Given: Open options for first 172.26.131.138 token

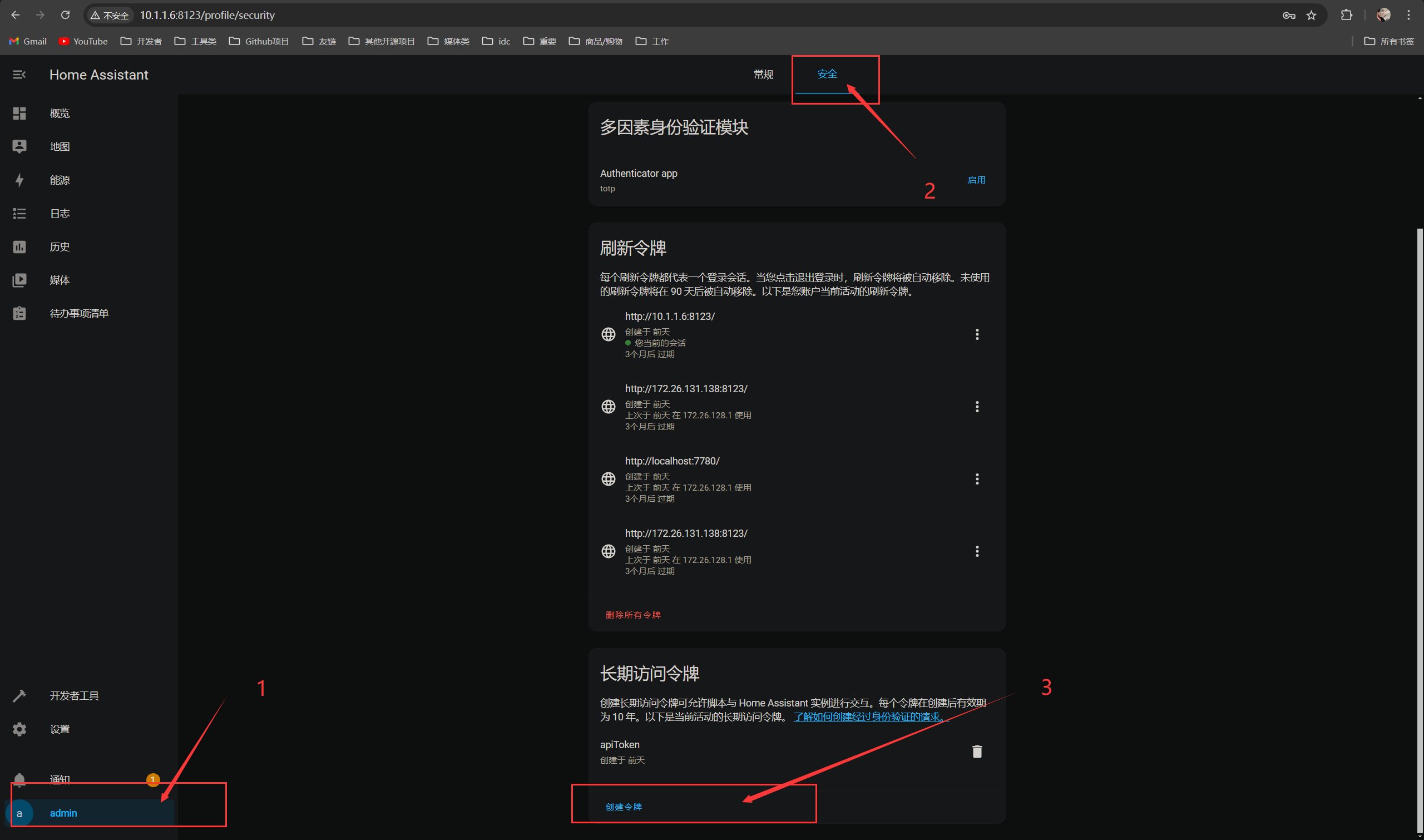Looking at the screenshot, I should point(977,407).
